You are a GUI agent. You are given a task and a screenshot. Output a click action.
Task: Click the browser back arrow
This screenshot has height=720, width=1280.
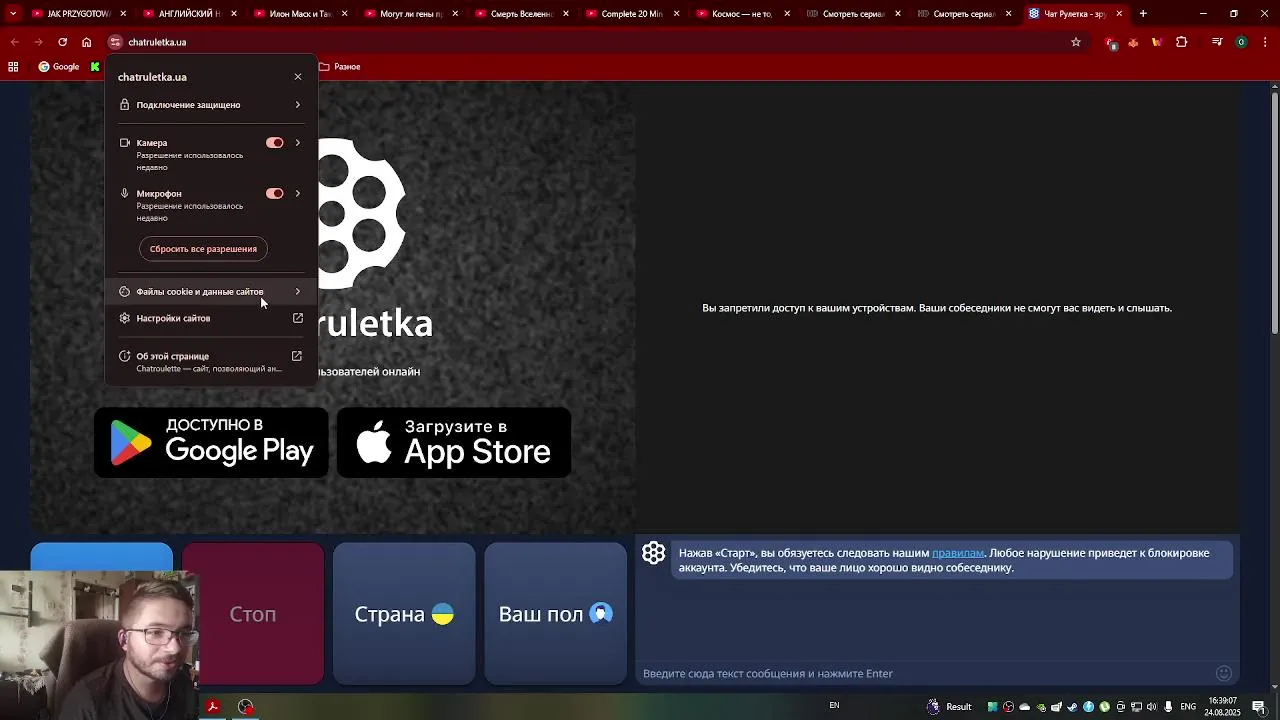click(14, 42)
